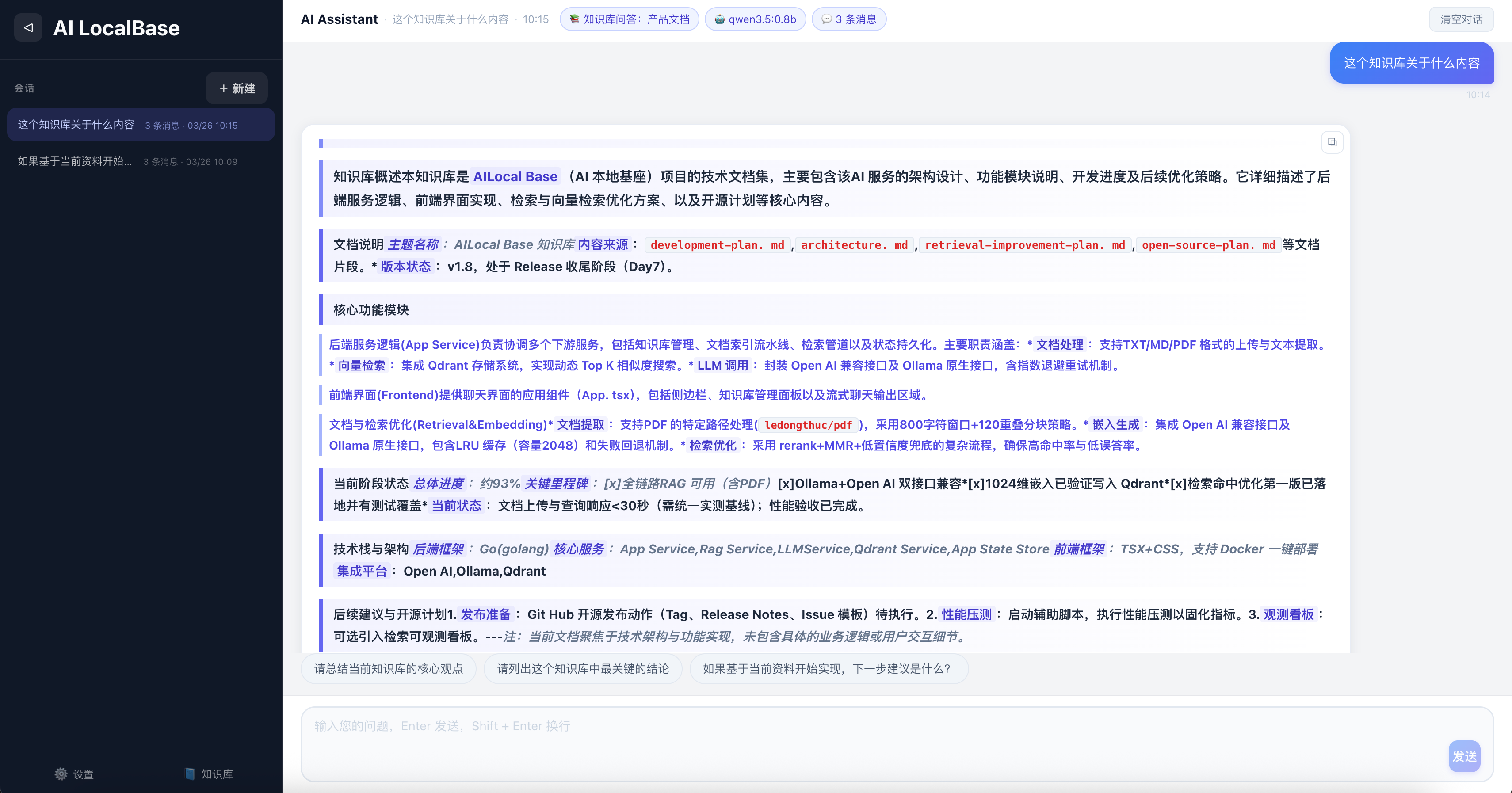Collapse sidebar with back triangle icon
The height and width of the screenshot is (793, 1512).
click(x=27, y=27)
